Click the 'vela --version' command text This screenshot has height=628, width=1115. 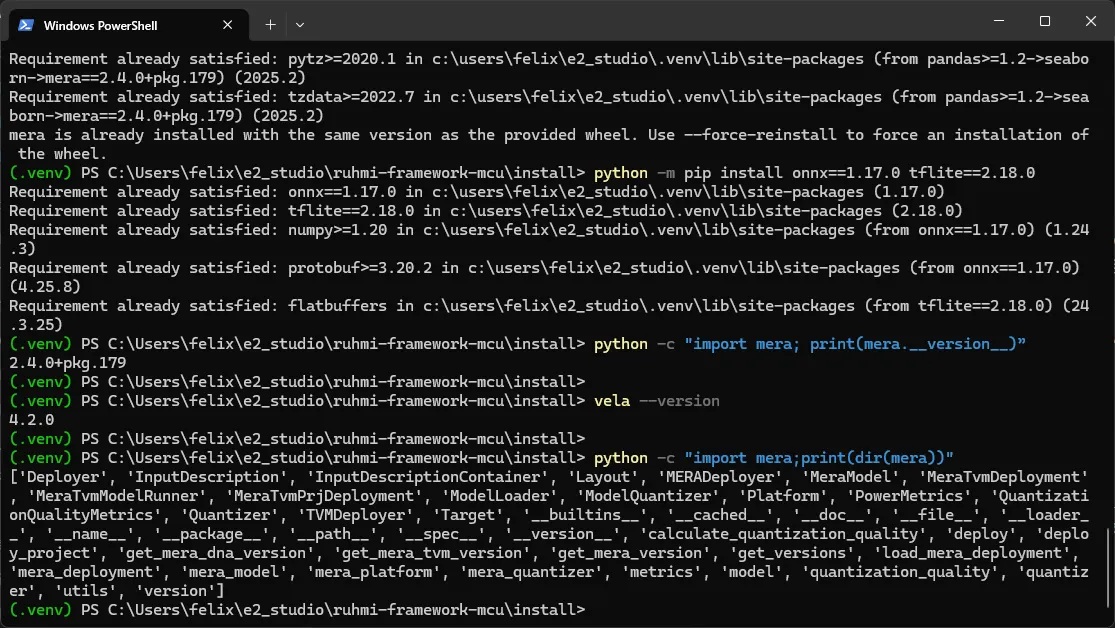(656, 400)
